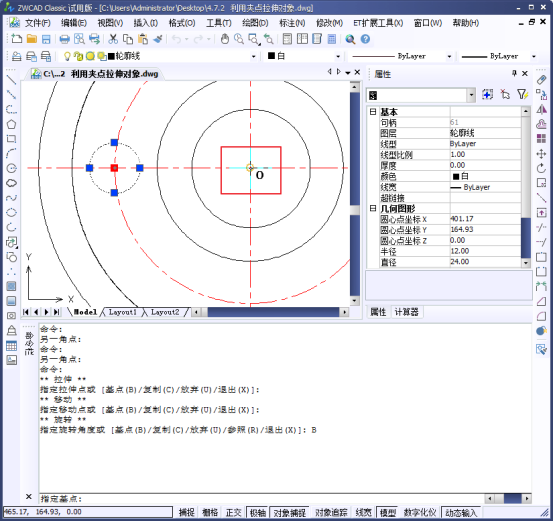
Task: Close the 属性 properties panel
Action: [x=525, y=73]
